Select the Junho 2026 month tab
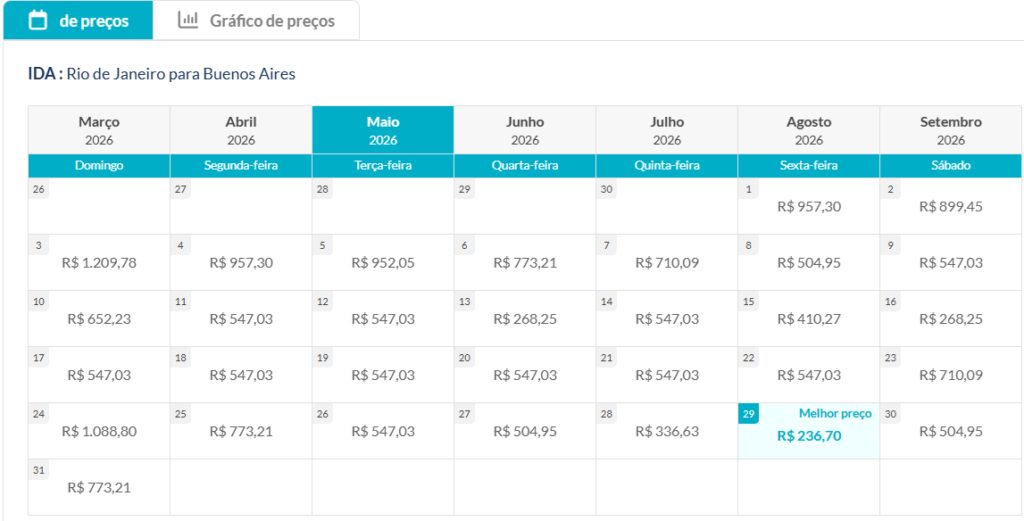Viewport: 1024px width, 521px height. pos(525,130)
